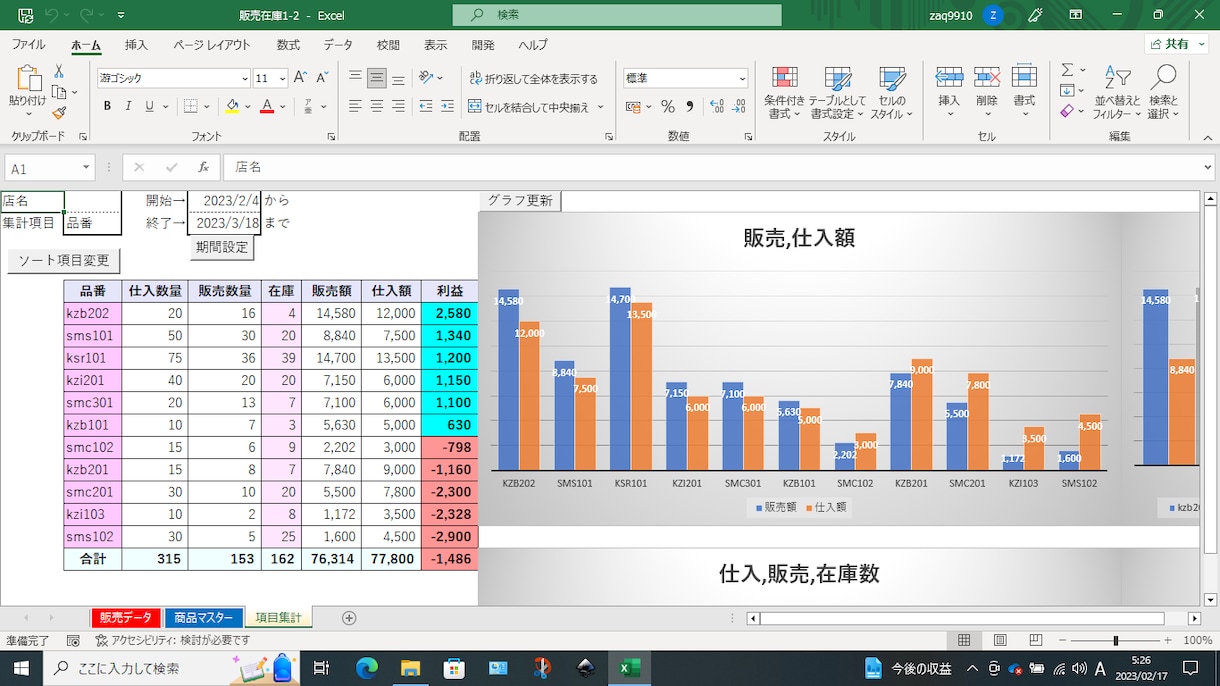The width and height of the screenshot is (1220, 686).
Task: Open 検索と選択 menu
Action: point(1163,93)
